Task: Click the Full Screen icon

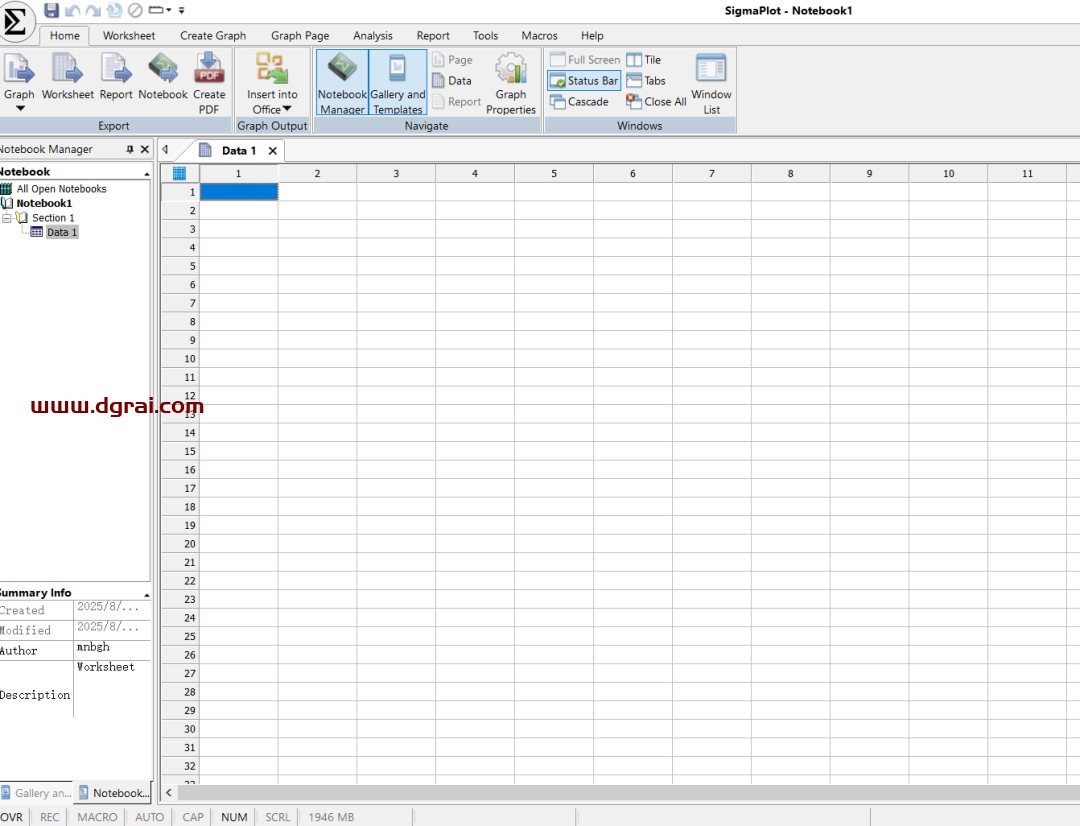Action: [557, 60]
